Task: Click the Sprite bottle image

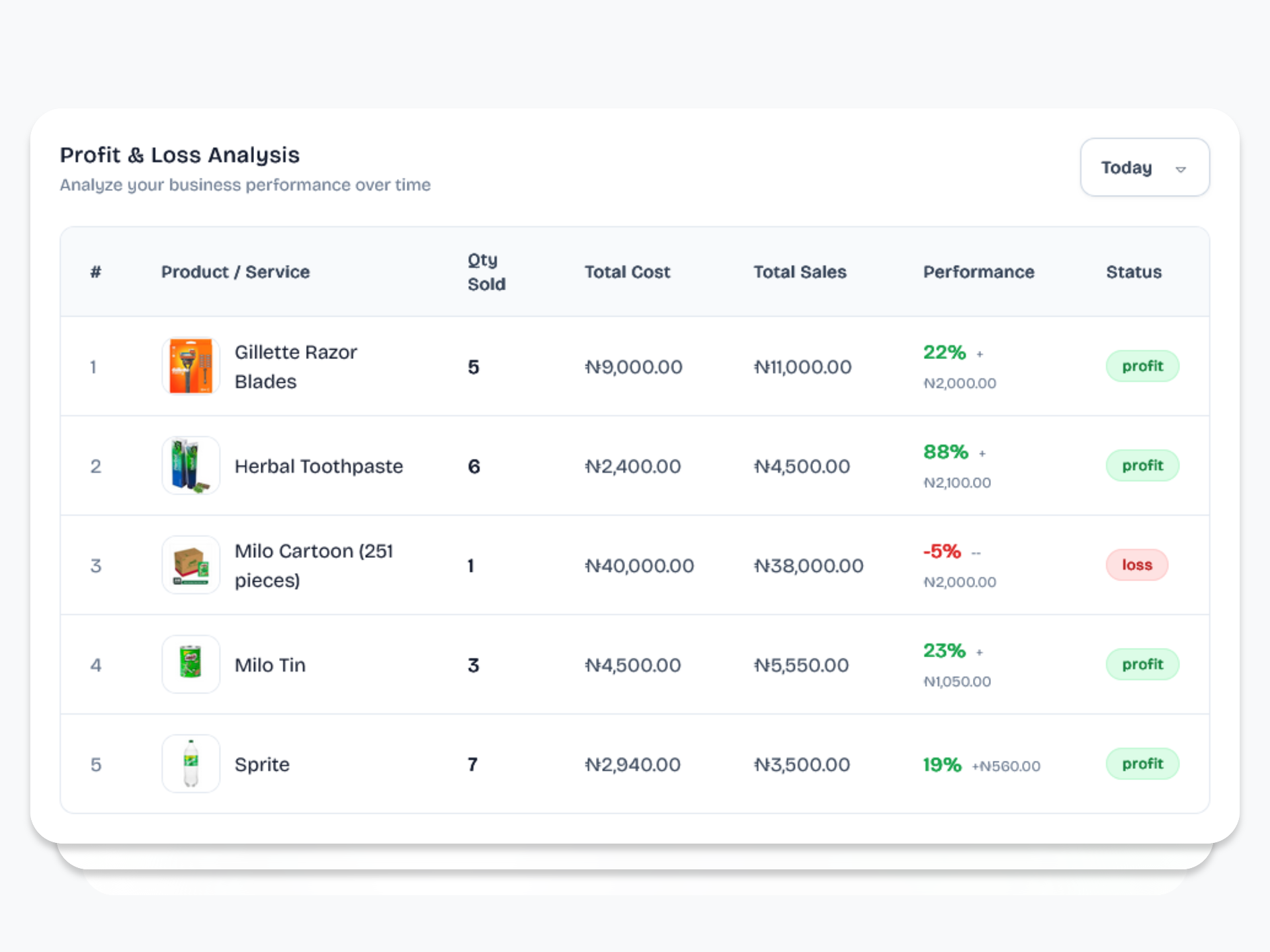Action: coord(190,764)
